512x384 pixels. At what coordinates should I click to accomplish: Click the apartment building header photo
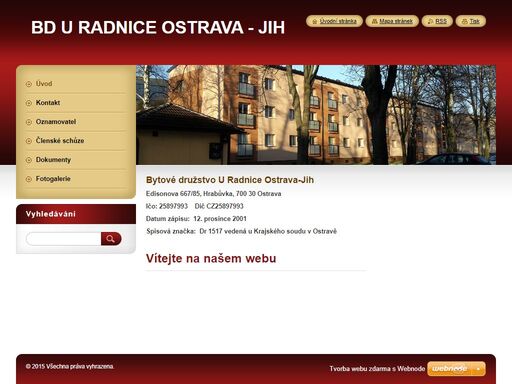[x=316, y=115]
